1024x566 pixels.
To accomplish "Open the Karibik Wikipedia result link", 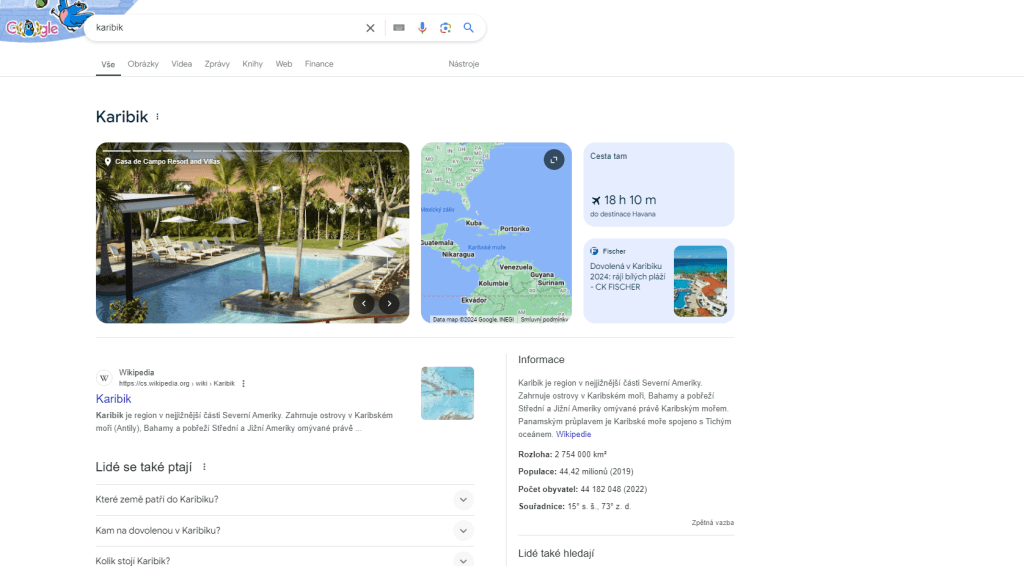I will point(113,399).
